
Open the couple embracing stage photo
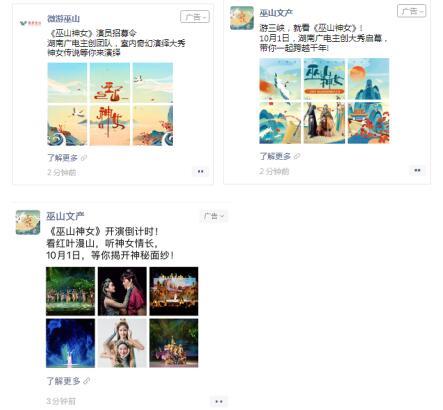click(122, 291)
